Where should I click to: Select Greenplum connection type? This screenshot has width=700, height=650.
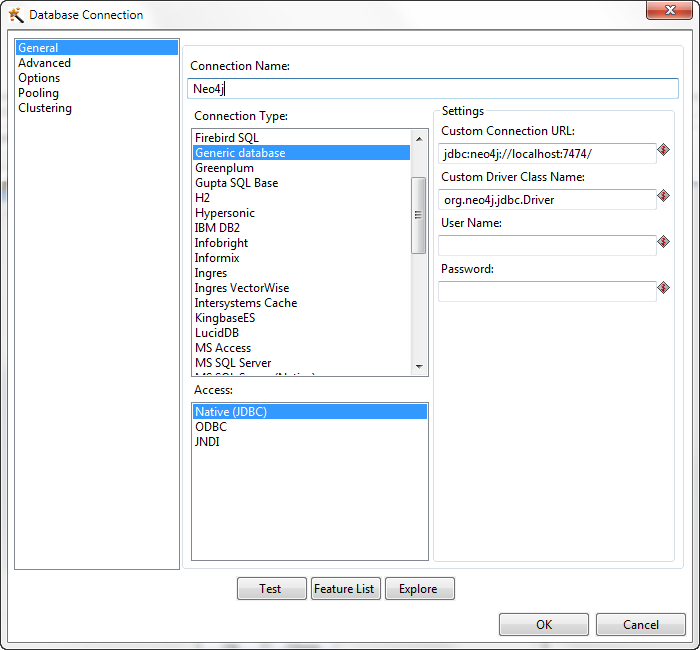tap(301, 168)
